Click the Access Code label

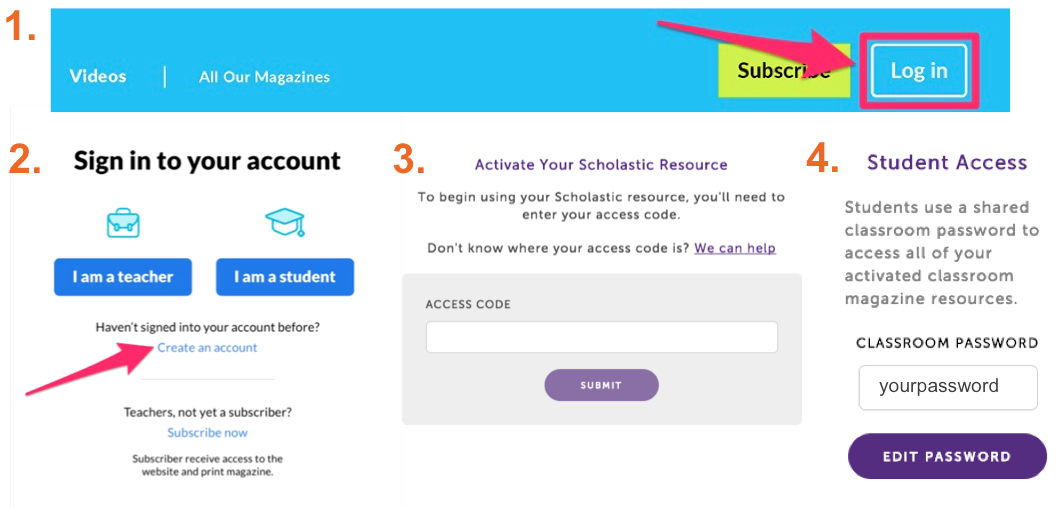click(468, 304)
